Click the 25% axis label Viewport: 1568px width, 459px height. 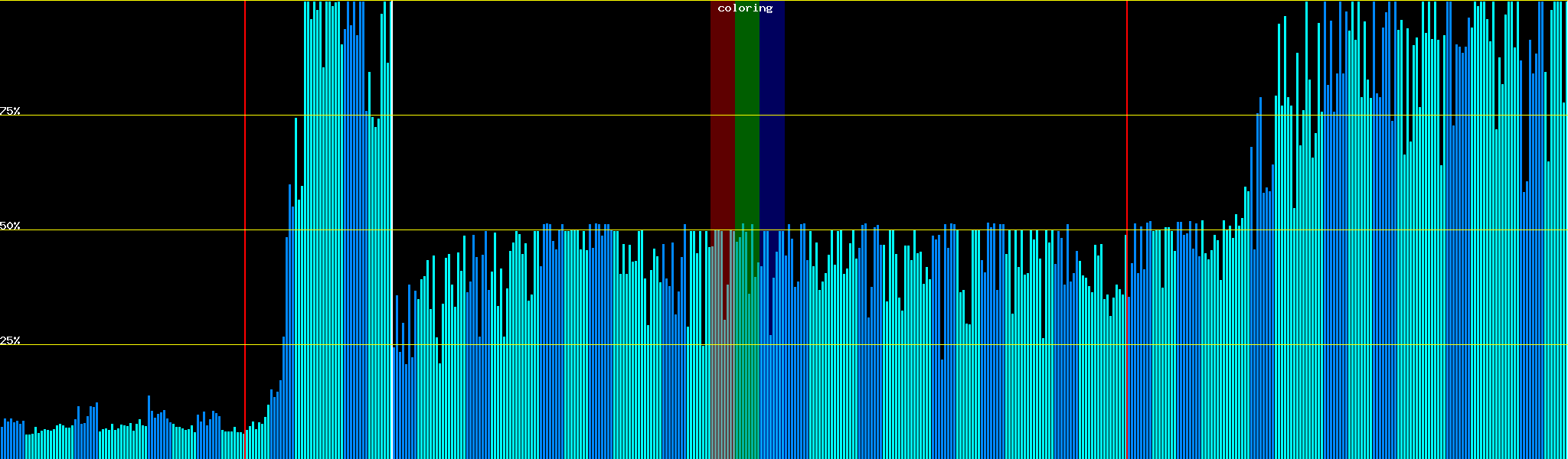[x=10, y=340]
